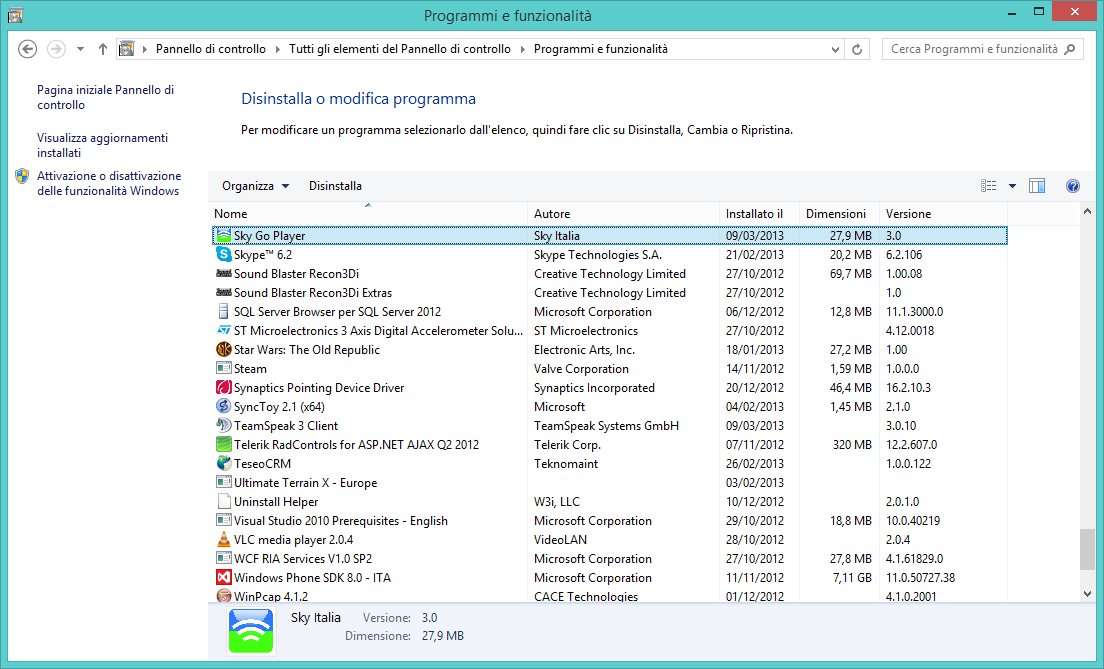Click the Telerik RadControls icon
Image resolution: width=1104 pixels, height=669 pixels.
click(223, 444)
